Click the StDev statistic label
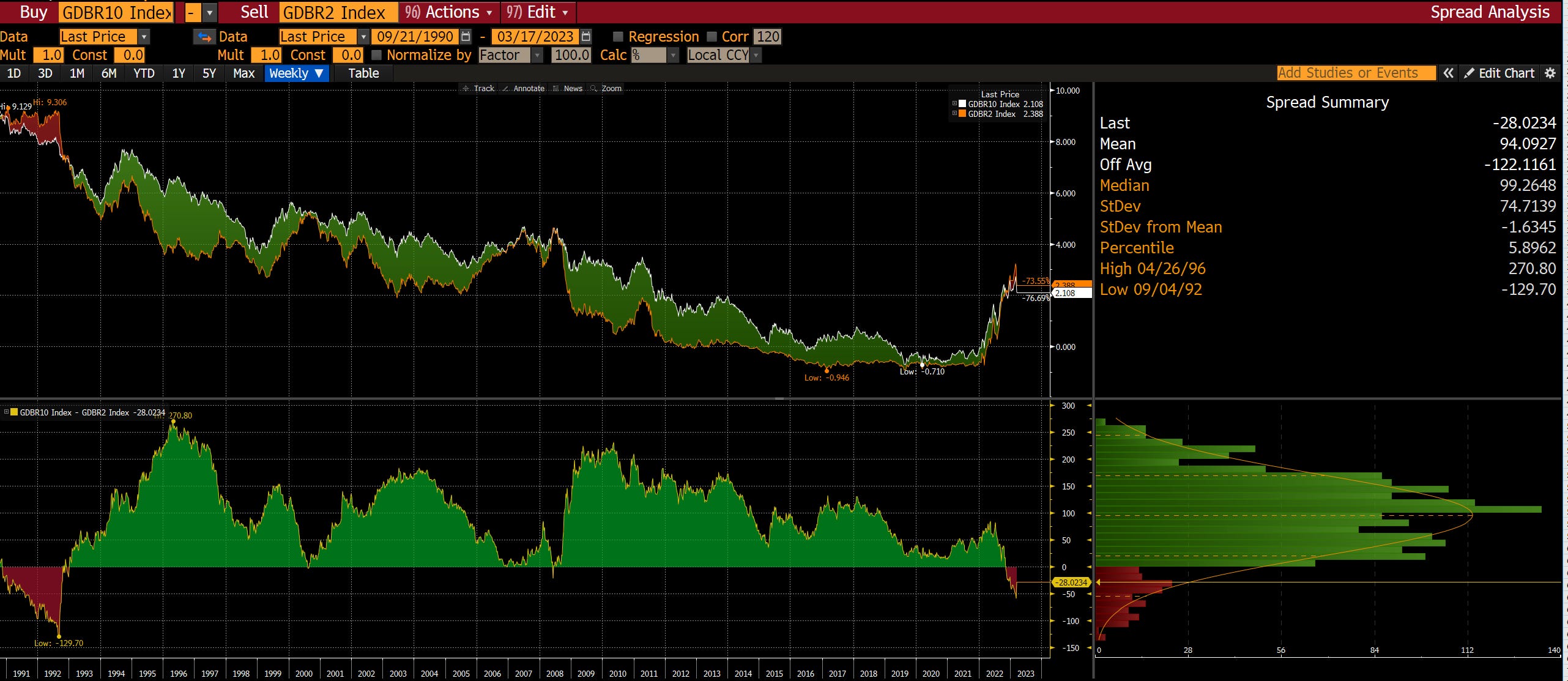The height and width of the screenshot is (681, 1568). pos(1120,206)
